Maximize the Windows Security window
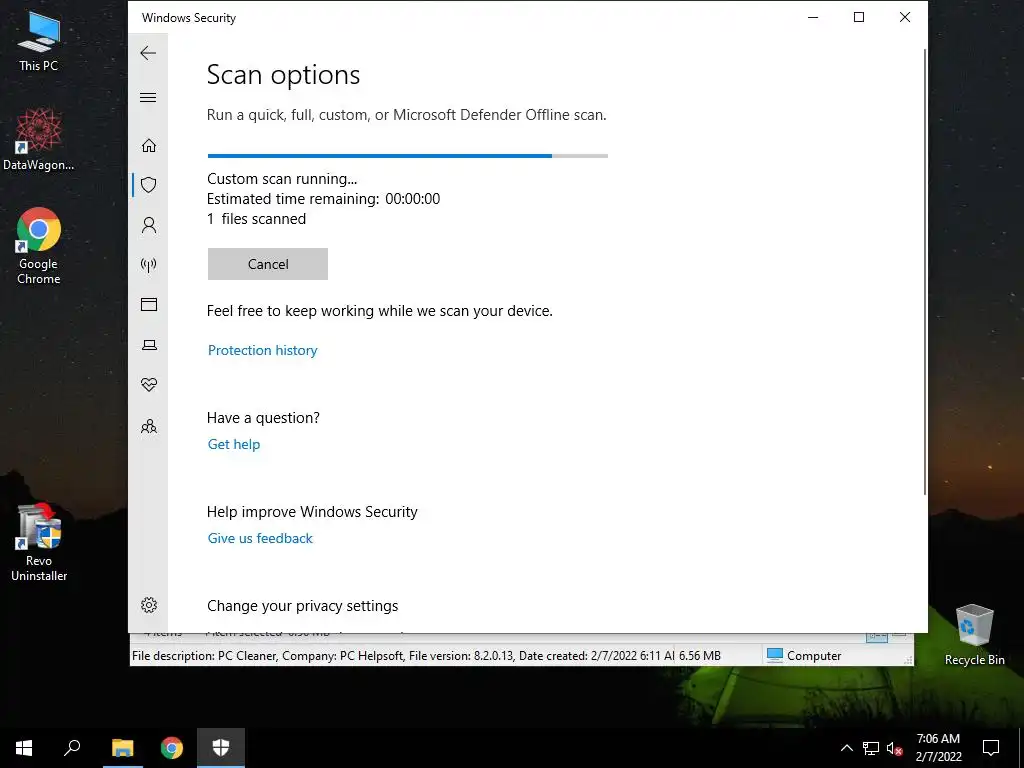The image size is (1024, 768). coord(859,17)
